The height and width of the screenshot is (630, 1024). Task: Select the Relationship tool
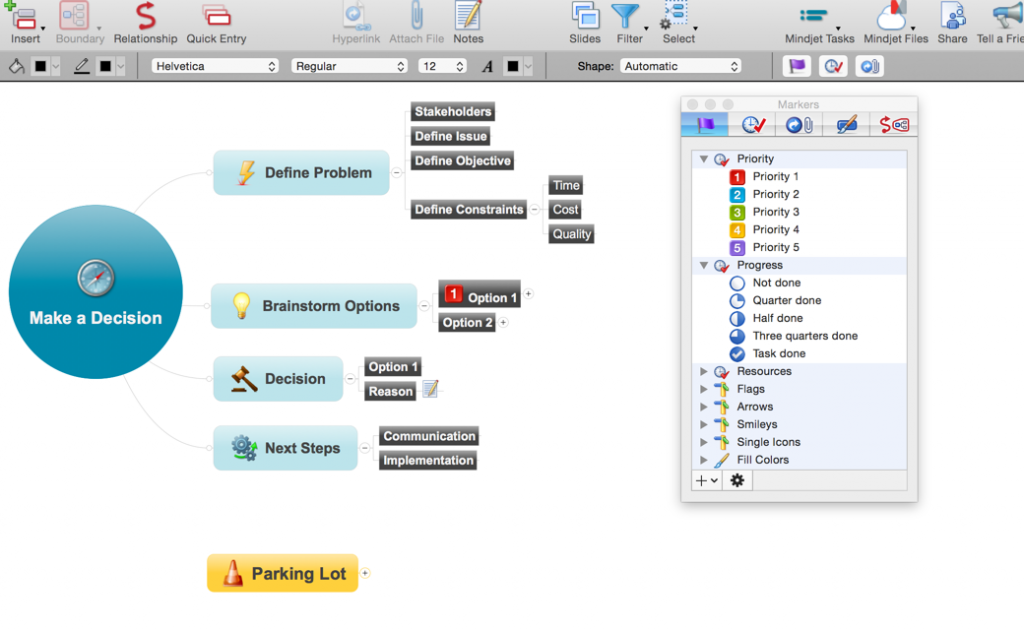coord(145,18)
